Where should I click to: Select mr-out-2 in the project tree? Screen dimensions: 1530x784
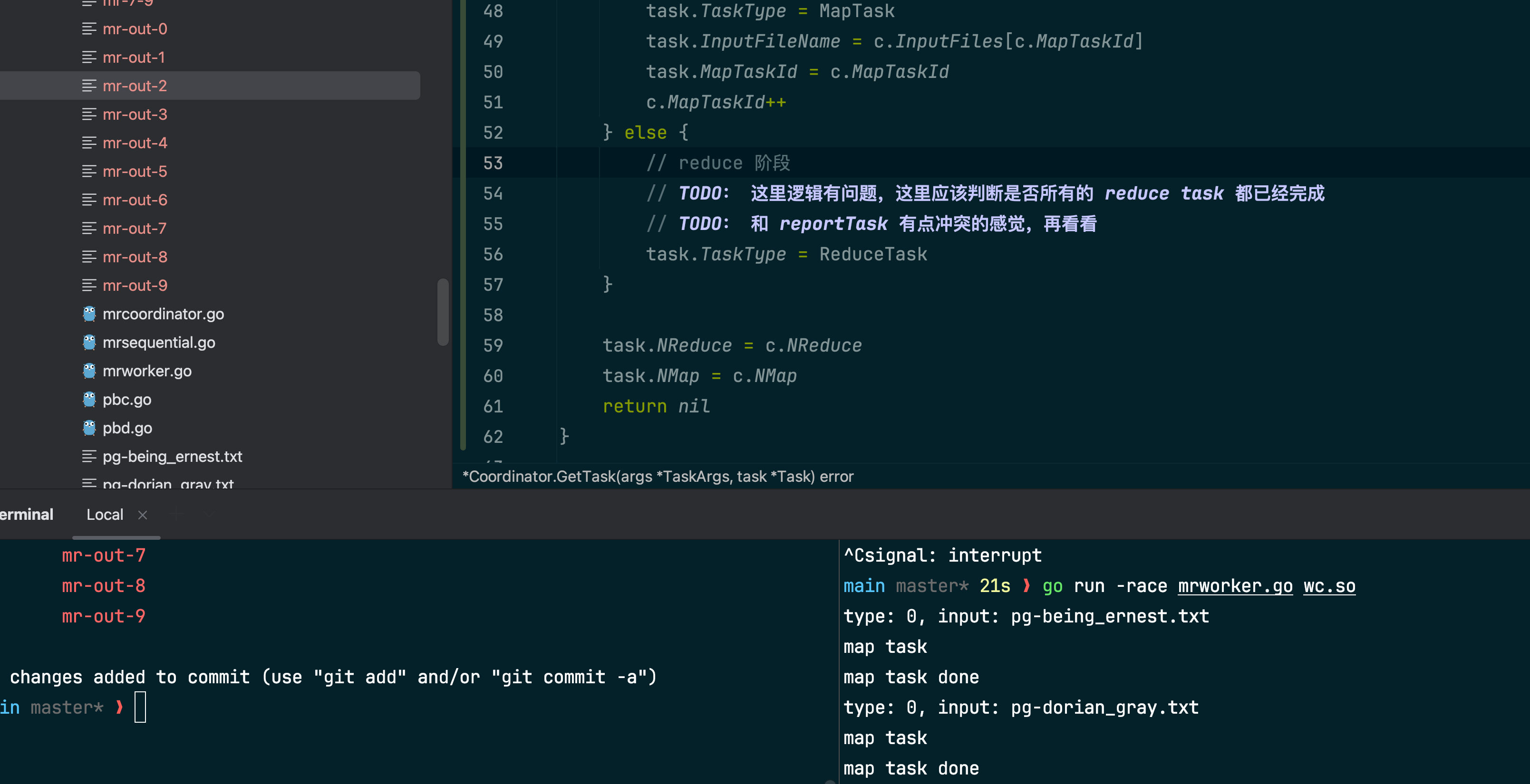[134, 86]
